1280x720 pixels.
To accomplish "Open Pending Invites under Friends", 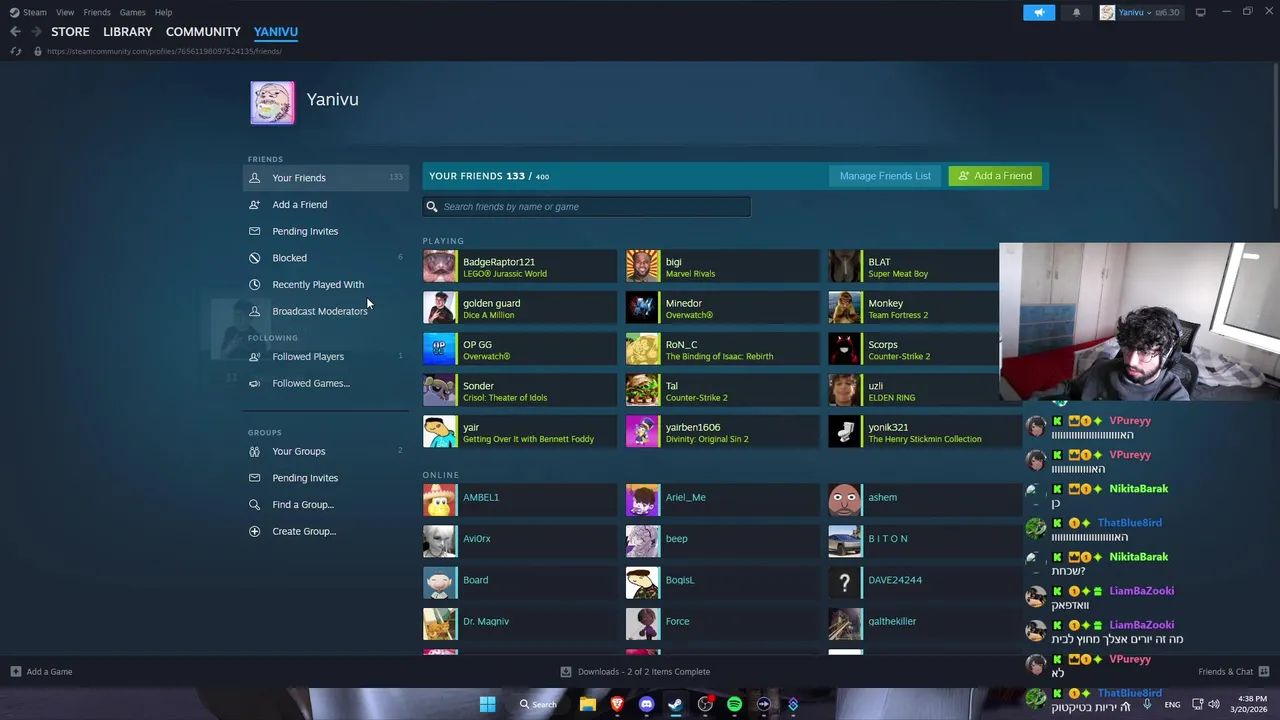I will tap(305, 231).
